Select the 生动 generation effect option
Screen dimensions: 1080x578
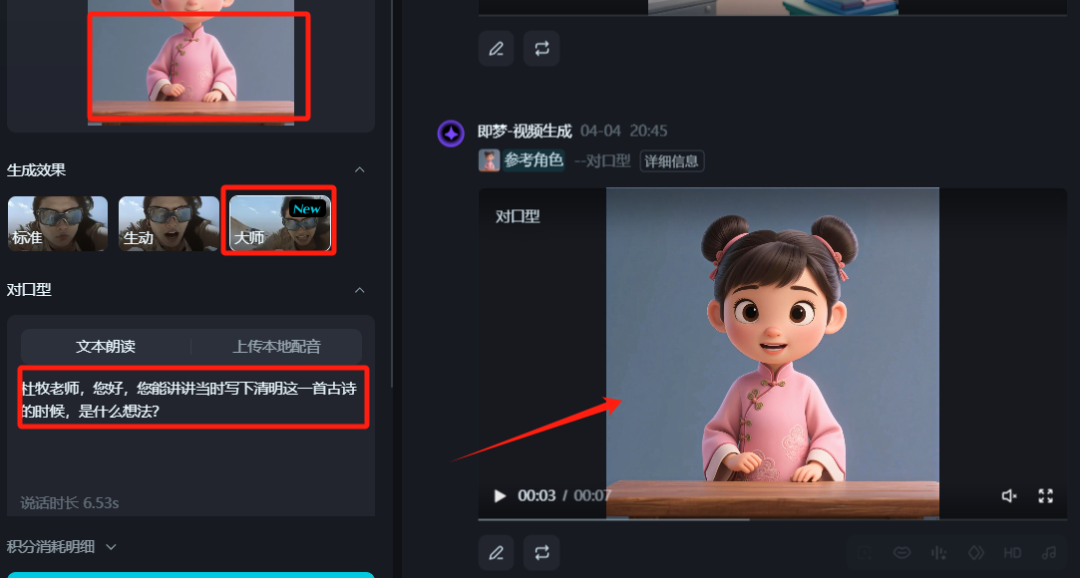pos(168,222)
